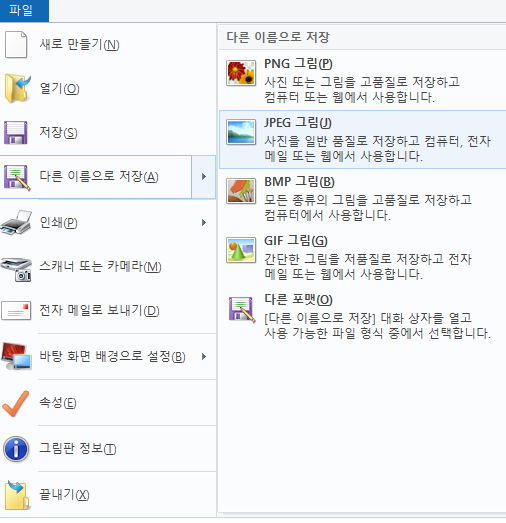Click the monitor icon for 바탕 화면 배경으로 설정
The height and width of the screenshot is (523, 506).
pos(17,357)
